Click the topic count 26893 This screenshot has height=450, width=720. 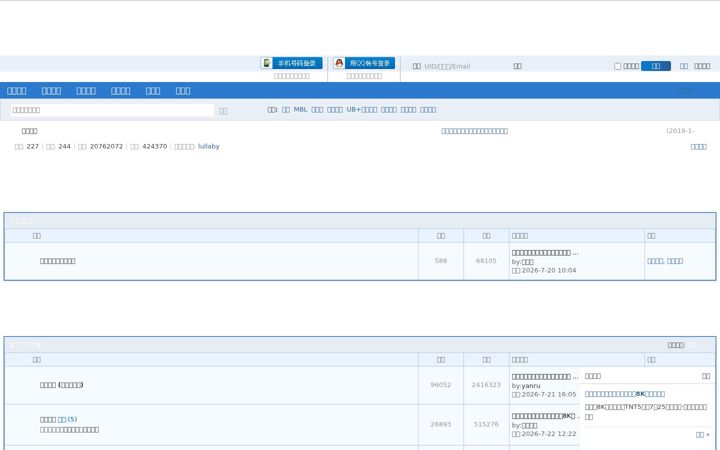pos(441,424)
